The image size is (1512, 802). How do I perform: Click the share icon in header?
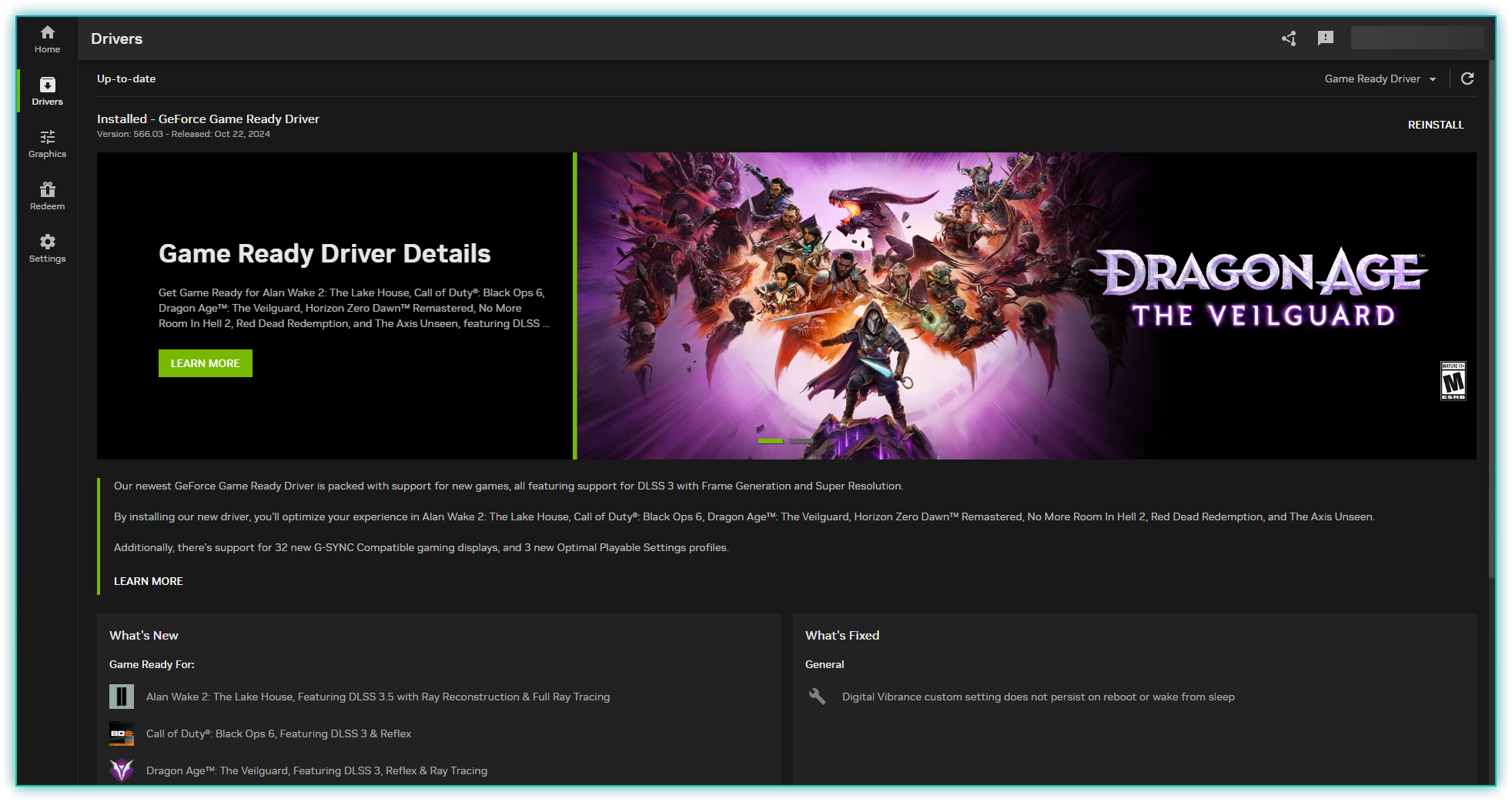coord(1289,38)
